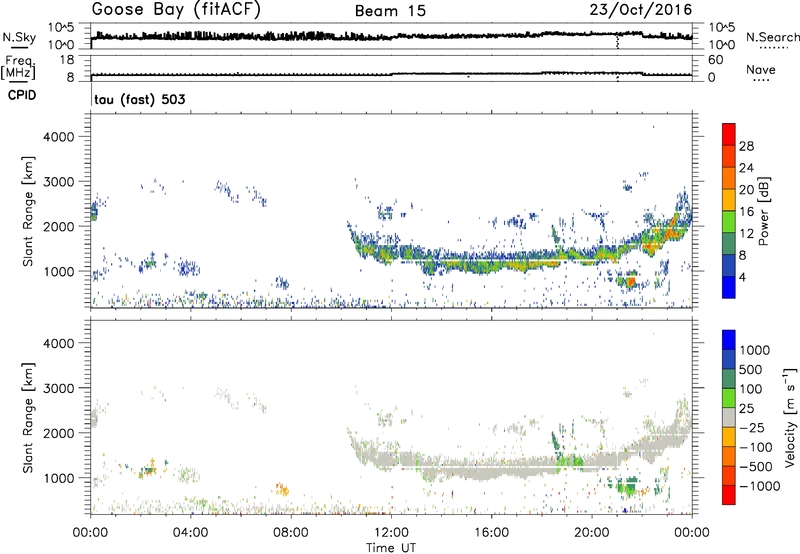Select the "tau (fast) 503" text
The width and height of the screenshot is (800, 554).
click(140, 99)
